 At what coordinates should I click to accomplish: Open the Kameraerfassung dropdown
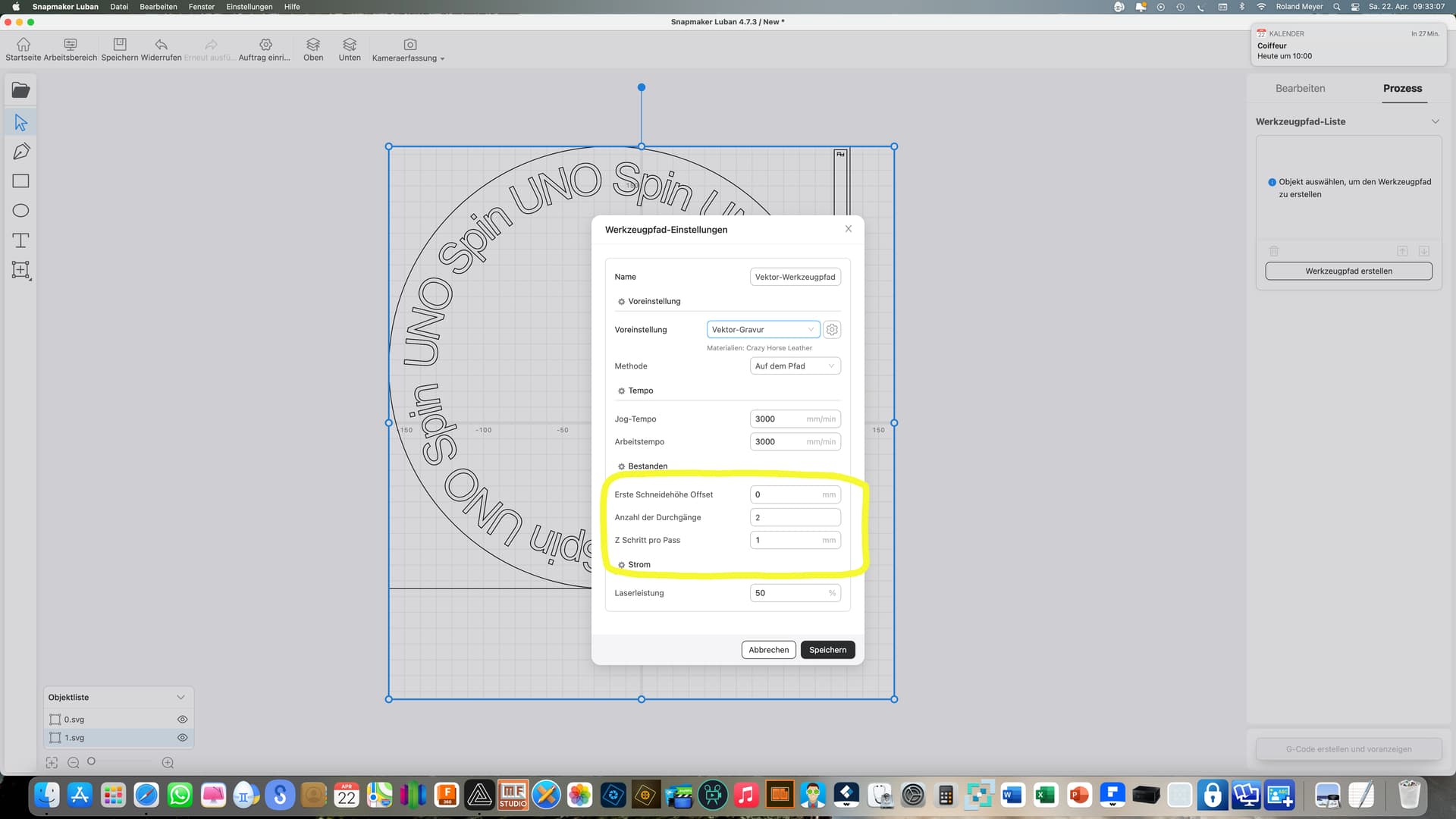click(x=409, y=49)
